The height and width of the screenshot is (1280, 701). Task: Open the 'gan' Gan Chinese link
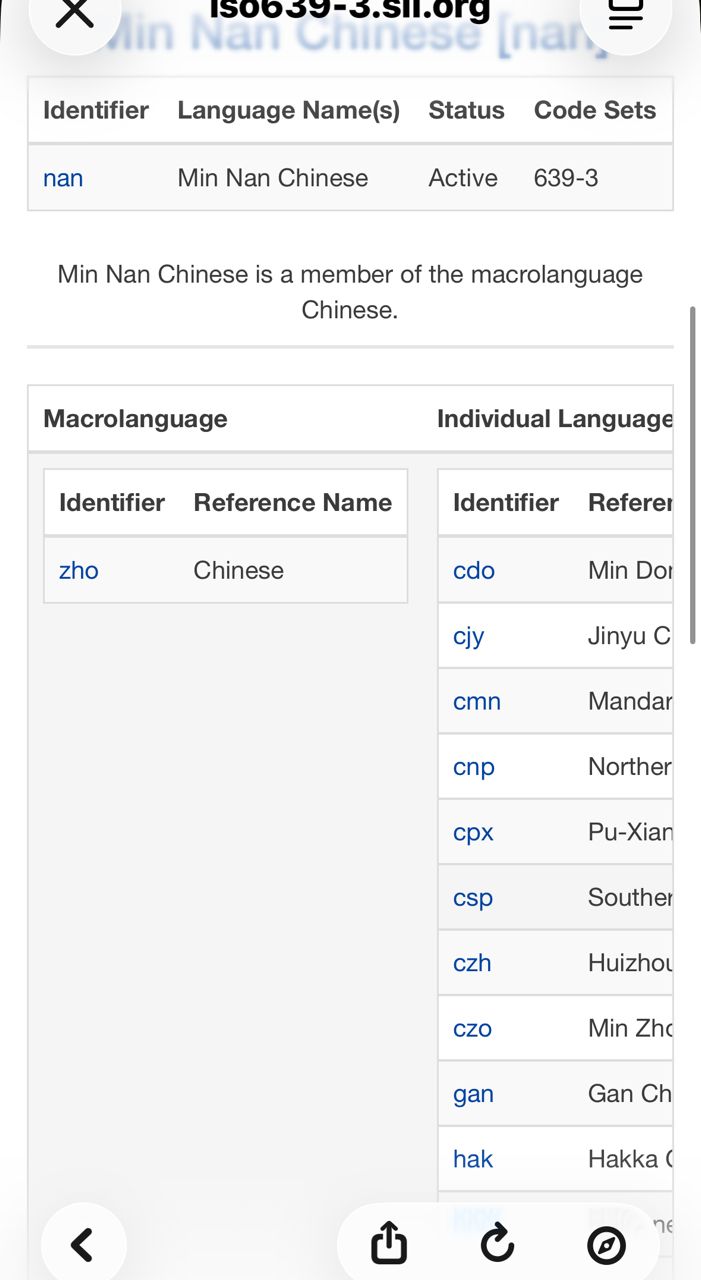(473, 1094)
